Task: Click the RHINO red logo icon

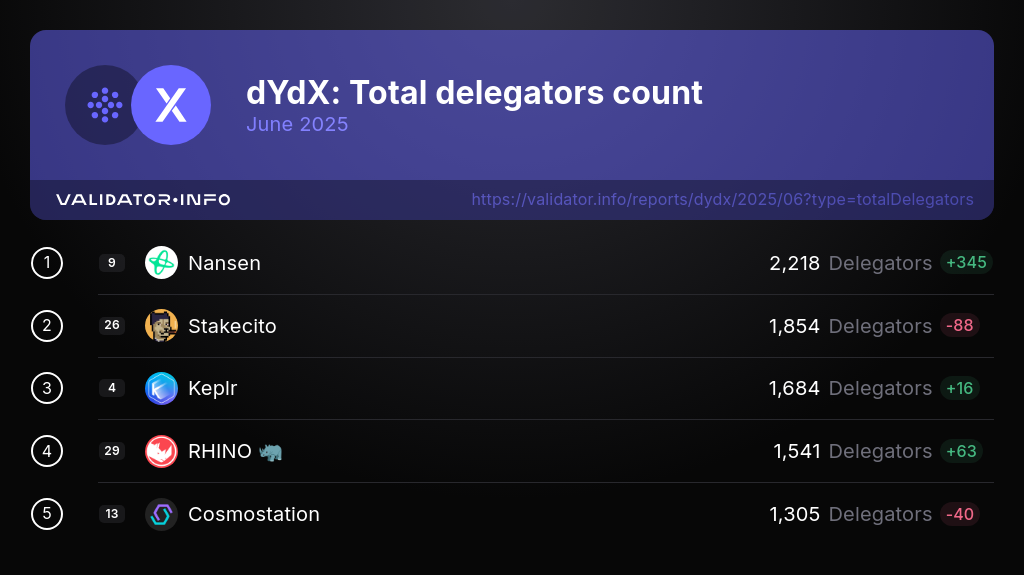Action: point(161,451)
